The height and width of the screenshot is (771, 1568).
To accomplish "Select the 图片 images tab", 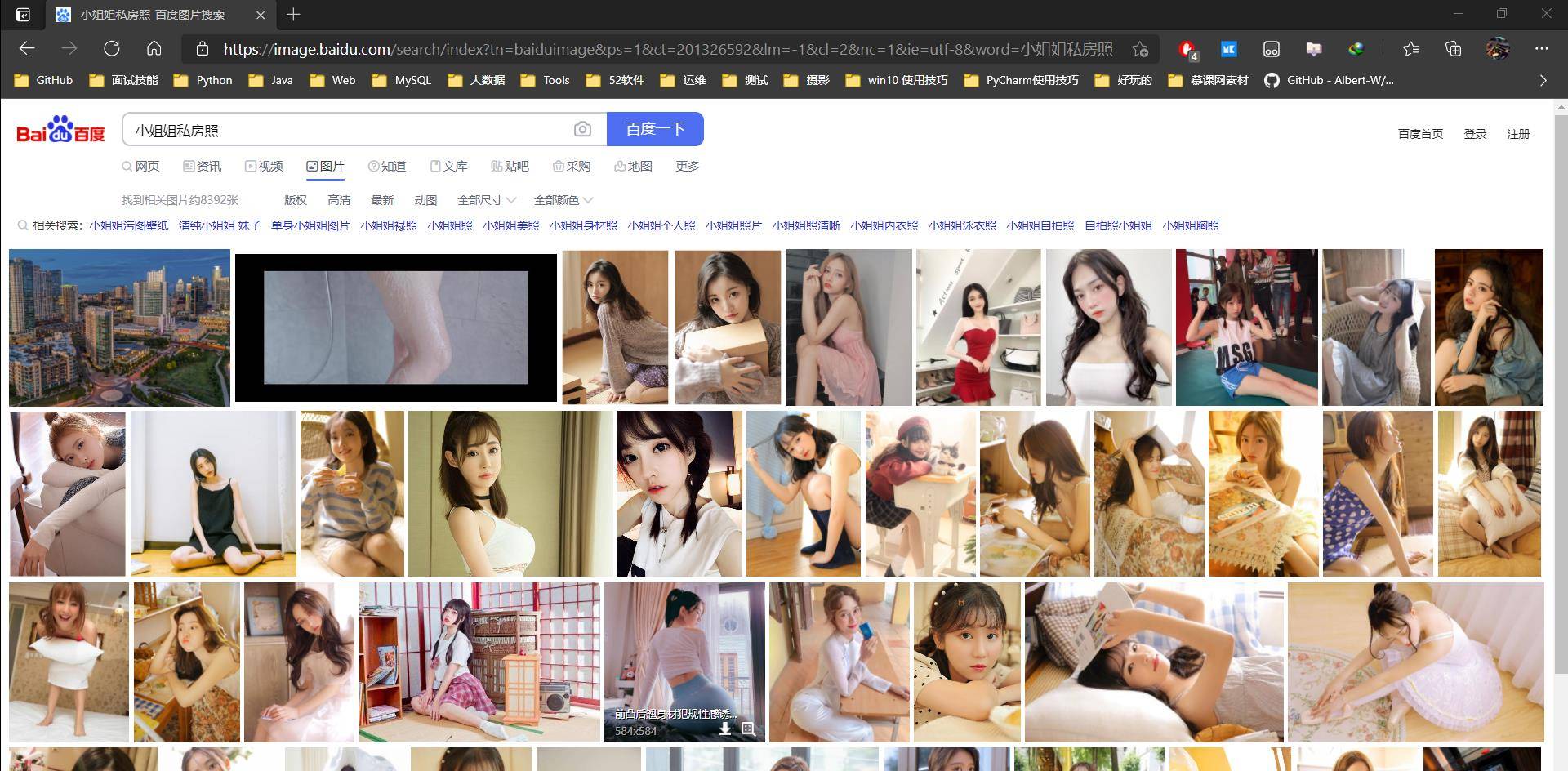I will tap(325, 167).
